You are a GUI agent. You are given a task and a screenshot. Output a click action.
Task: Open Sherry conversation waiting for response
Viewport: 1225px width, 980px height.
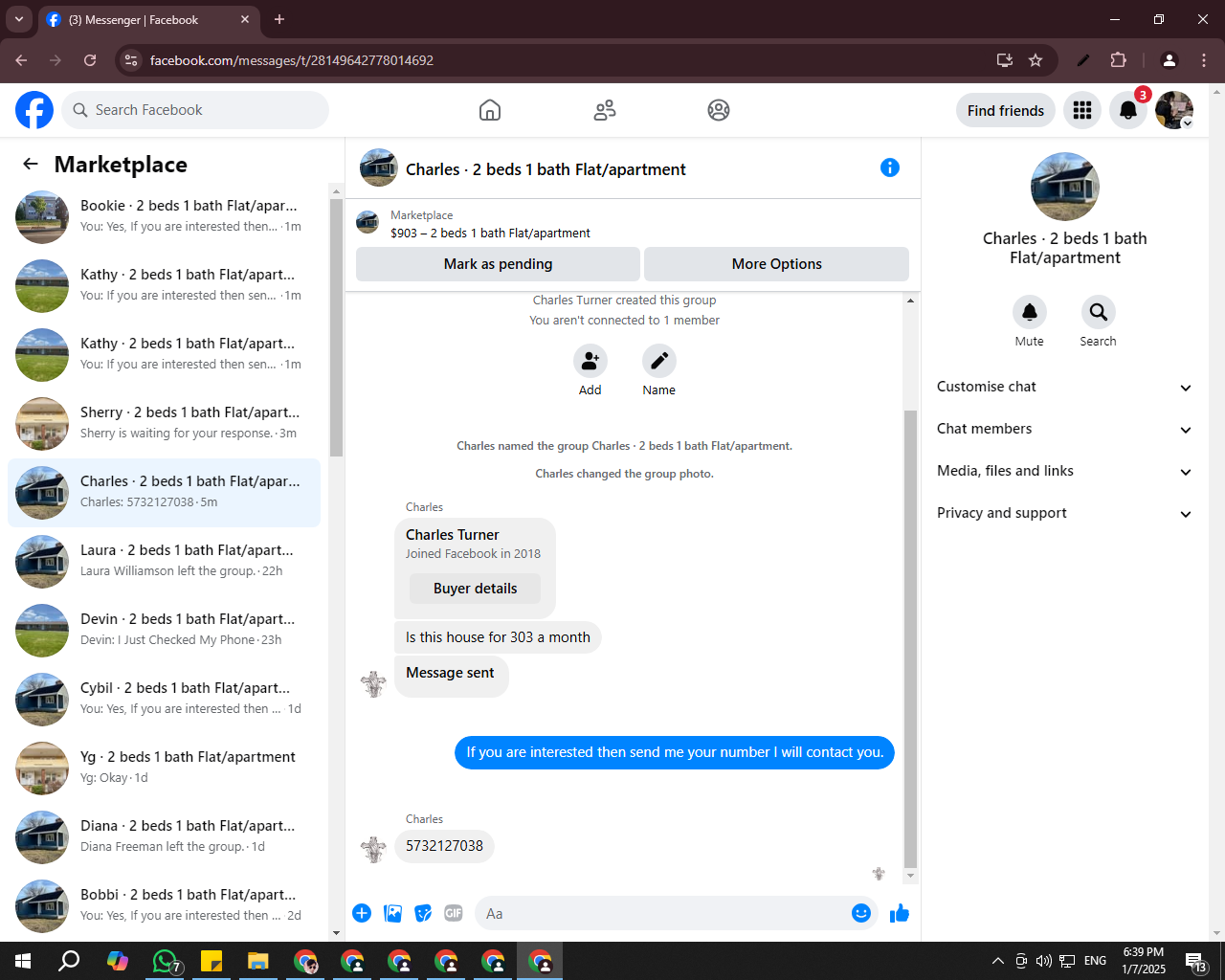(164, 423)
